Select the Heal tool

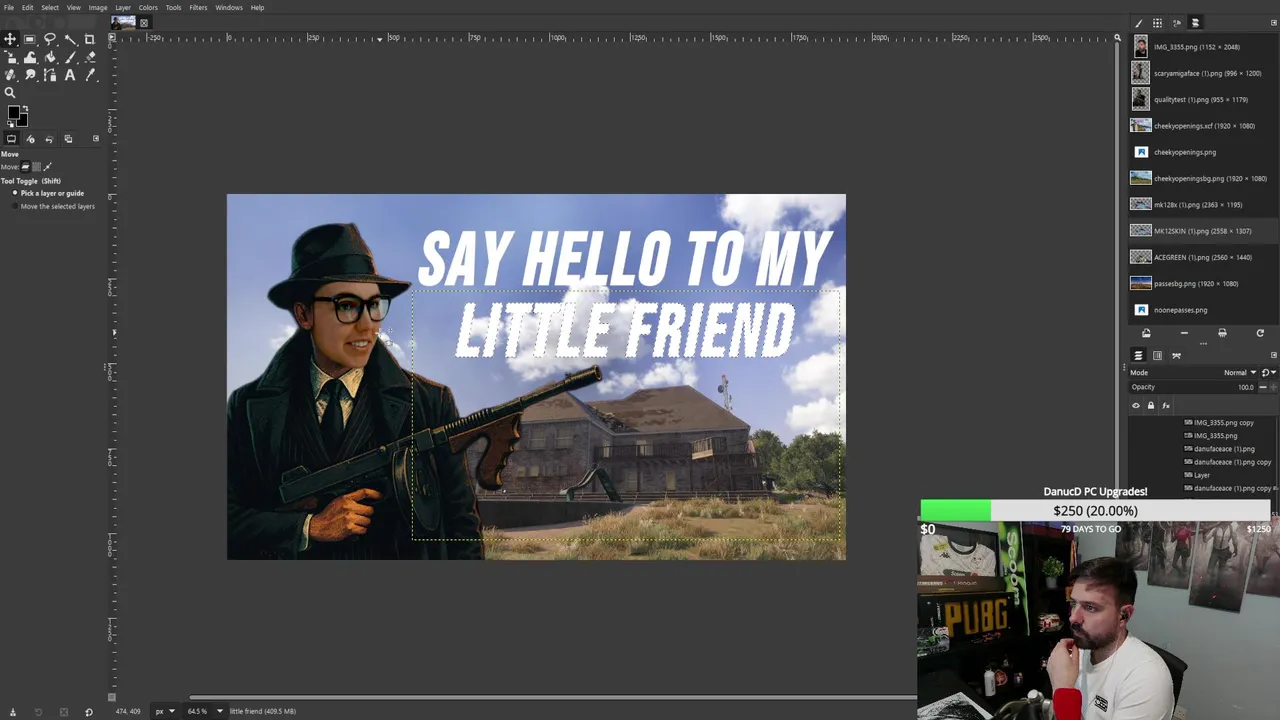tap(10, 75)
